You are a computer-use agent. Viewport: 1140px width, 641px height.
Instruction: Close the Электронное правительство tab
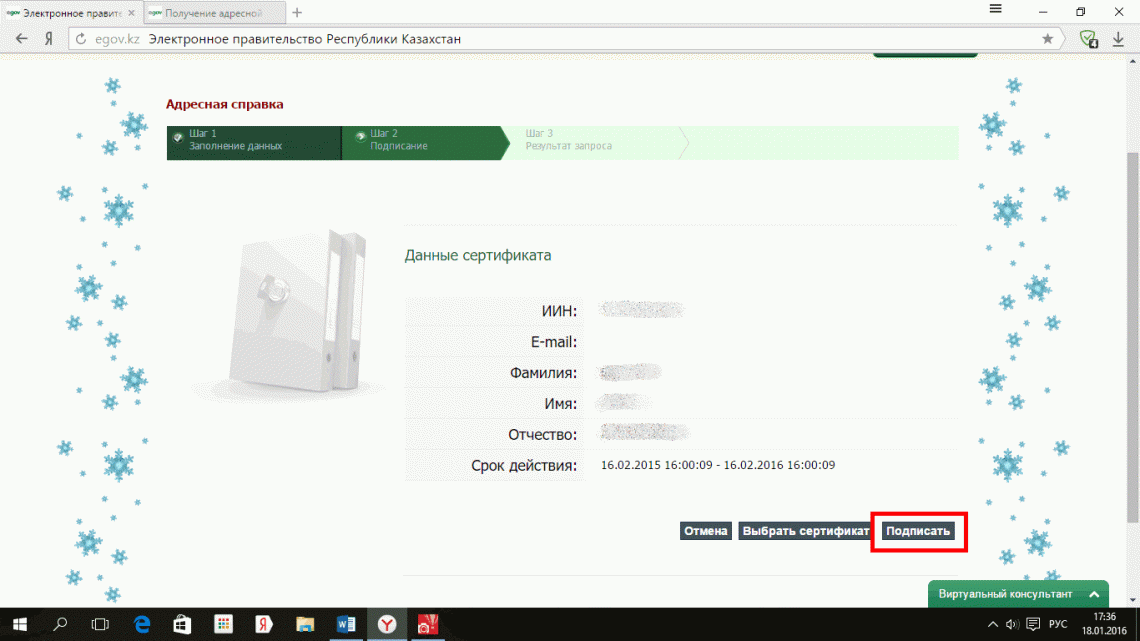point(131,13)
